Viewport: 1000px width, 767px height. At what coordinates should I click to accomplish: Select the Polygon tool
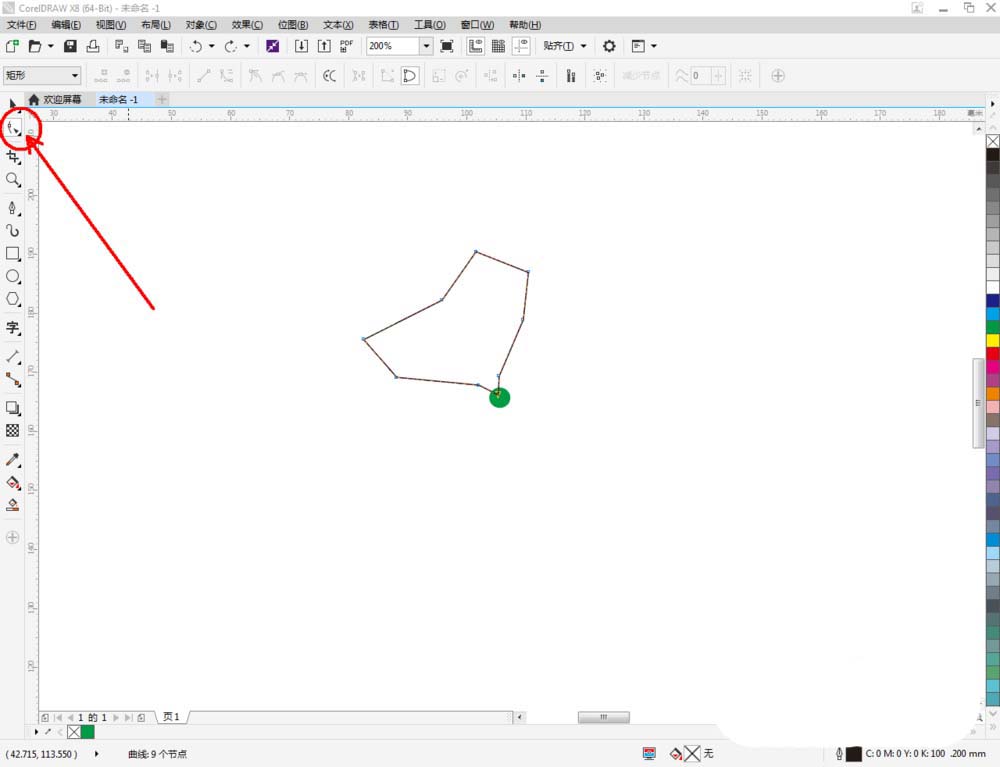click(13, 299)
